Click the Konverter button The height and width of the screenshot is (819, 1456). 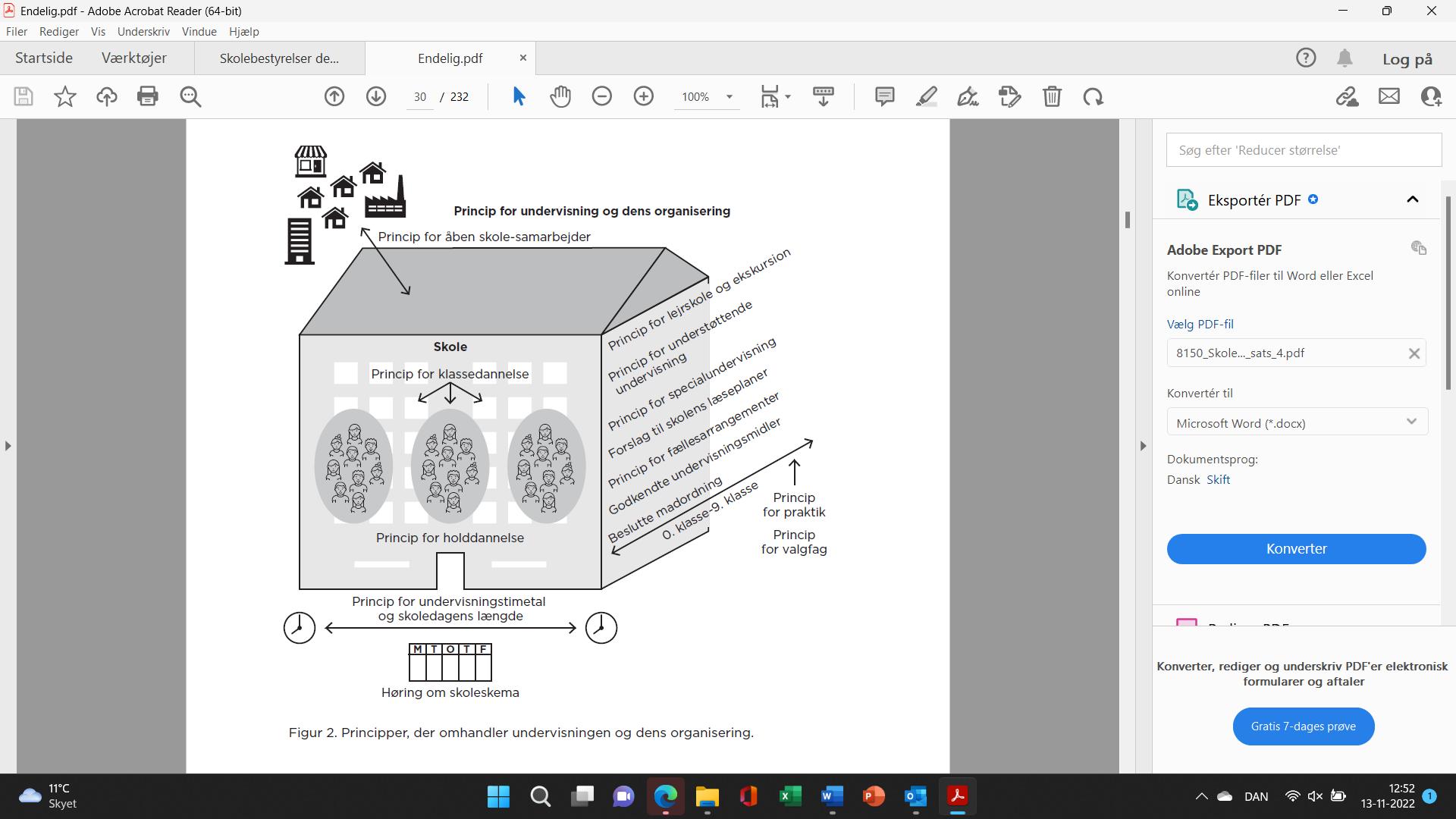[1296, 549]
